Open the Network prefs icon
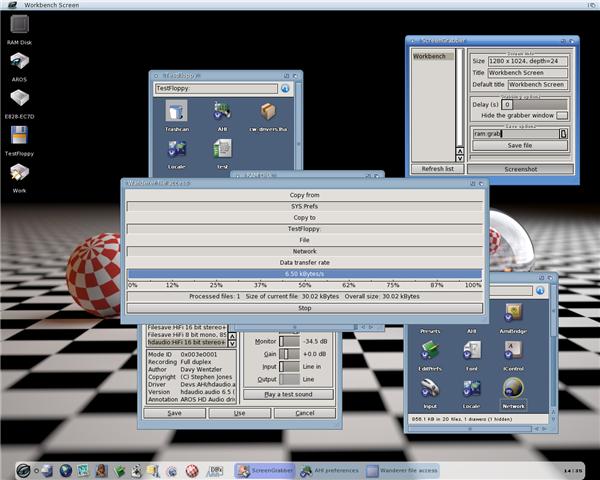The width and height of the screenshot is (600, 480). (x=513, y=387)
